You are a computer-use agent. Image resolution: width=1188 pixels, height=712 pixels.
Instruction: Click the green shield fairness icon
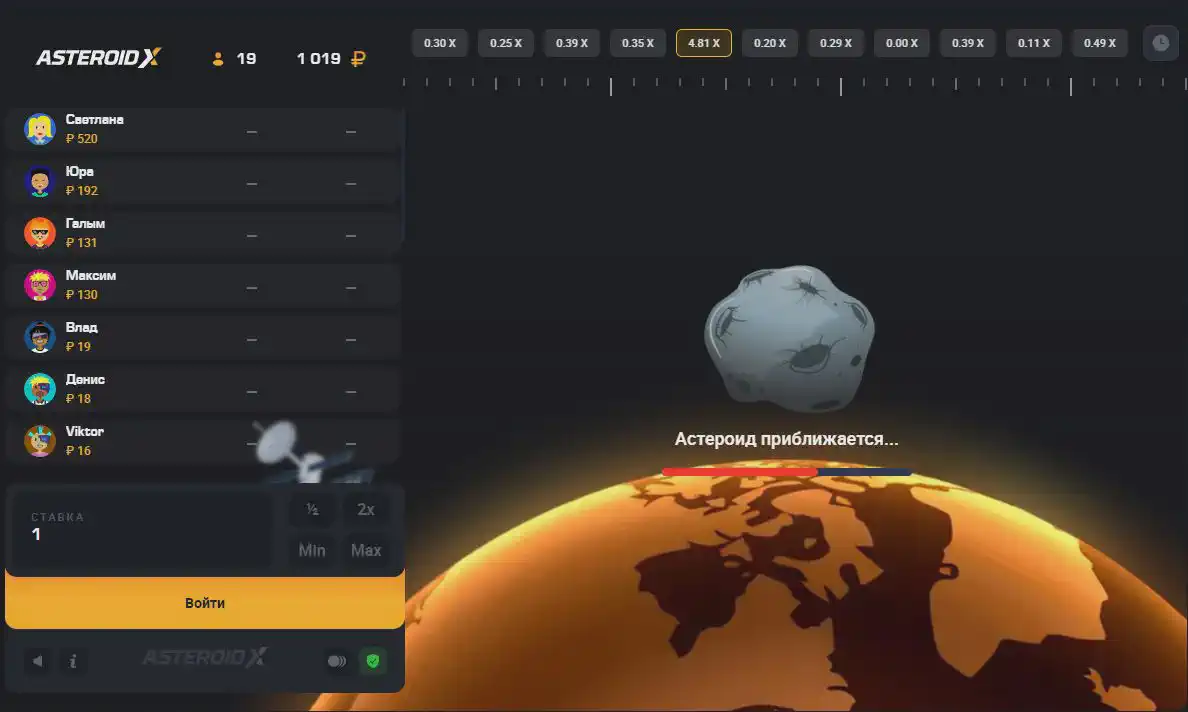point(373,661)
